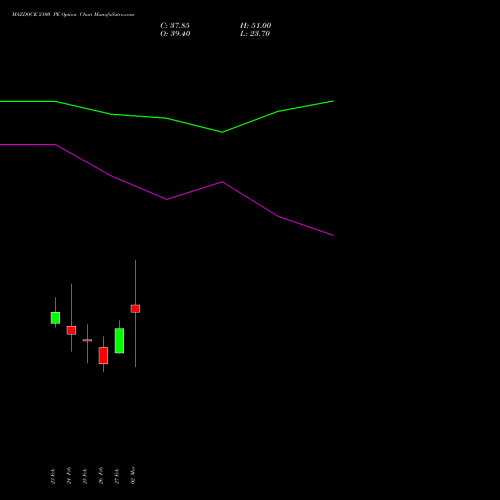Click the 02 Mar date axis label
500x500 pixels.
click(133, 475)
